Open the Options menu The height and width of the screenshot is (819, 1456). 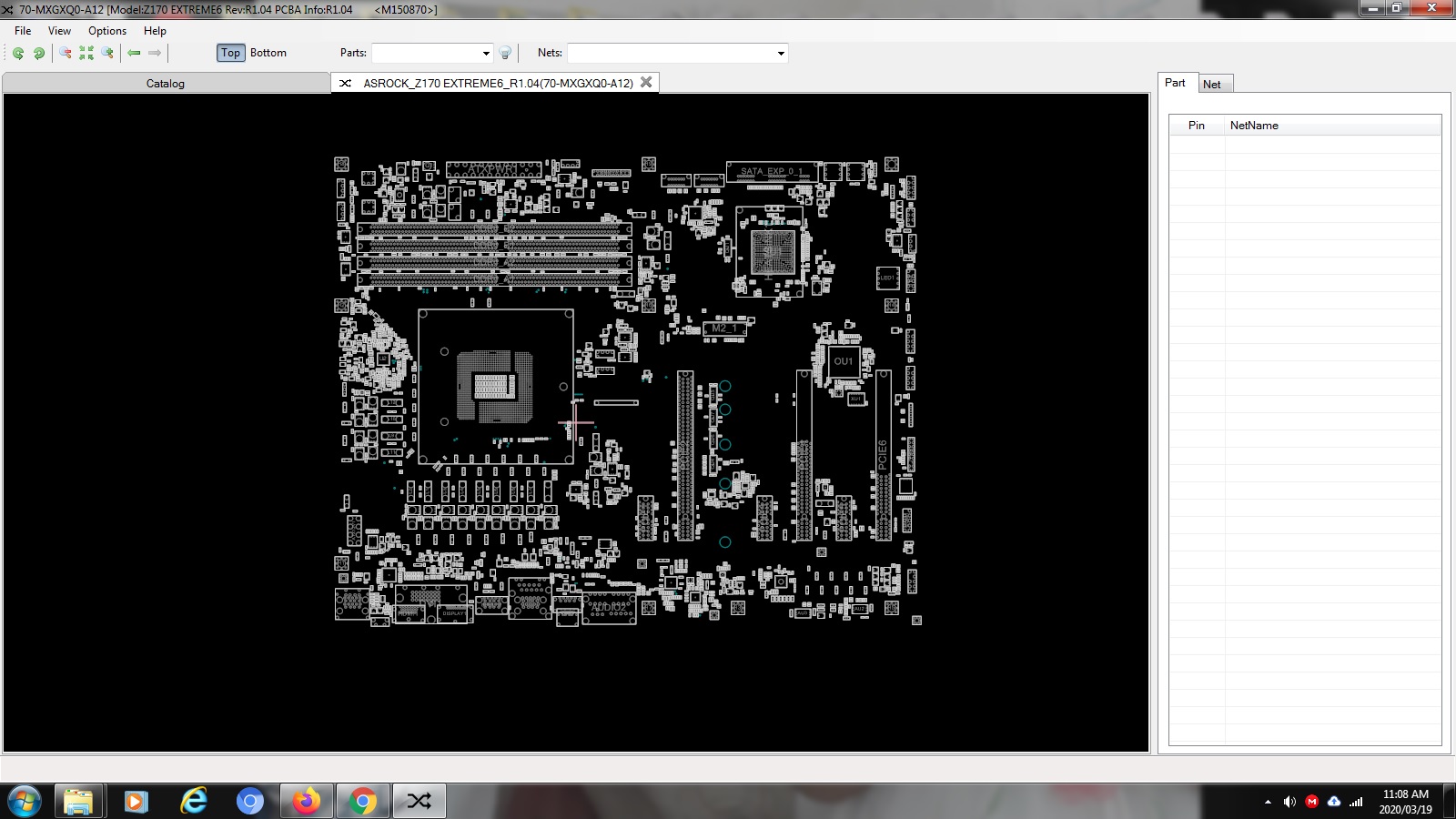[x=107, y=31]
